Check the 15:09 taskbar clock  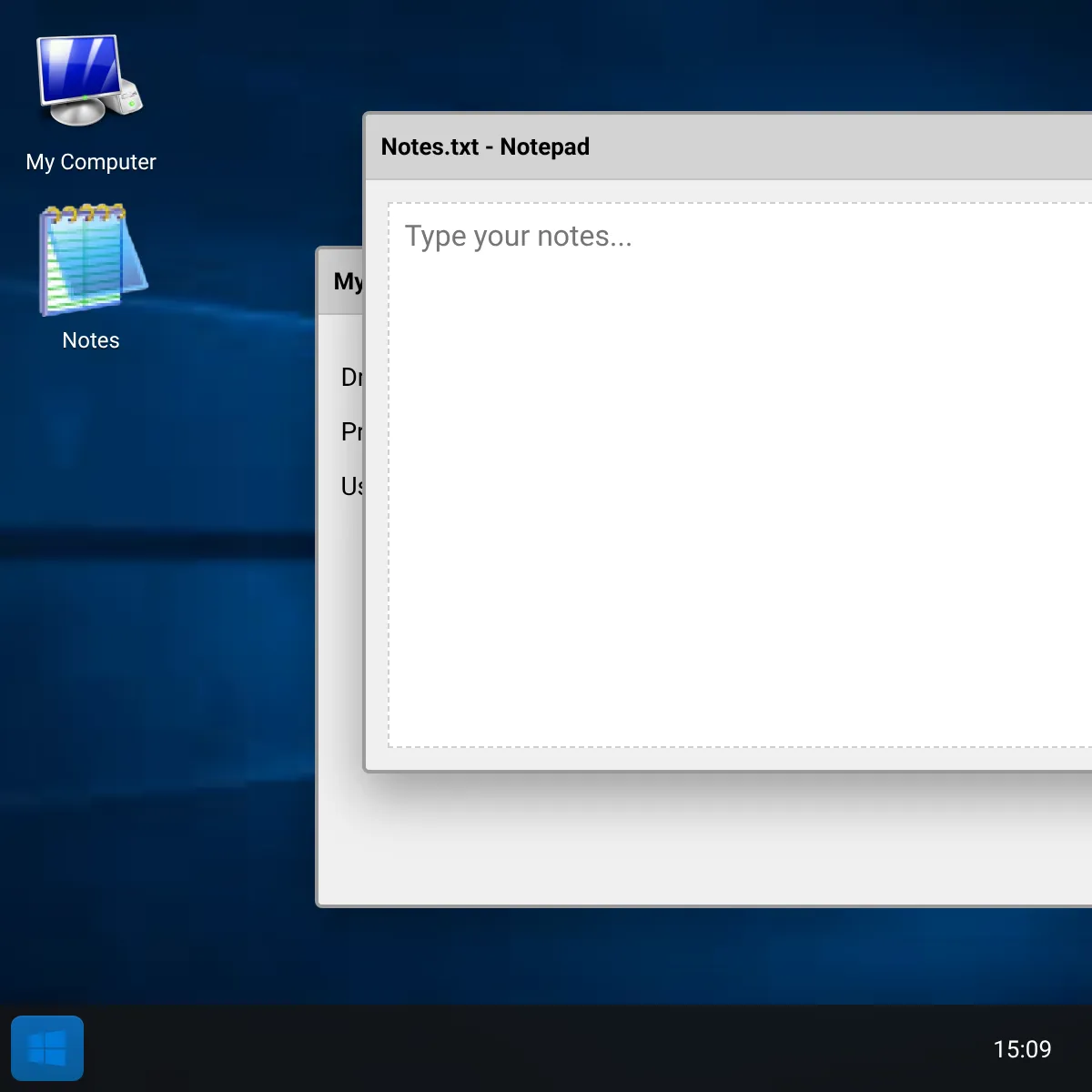point(1022,1049)
